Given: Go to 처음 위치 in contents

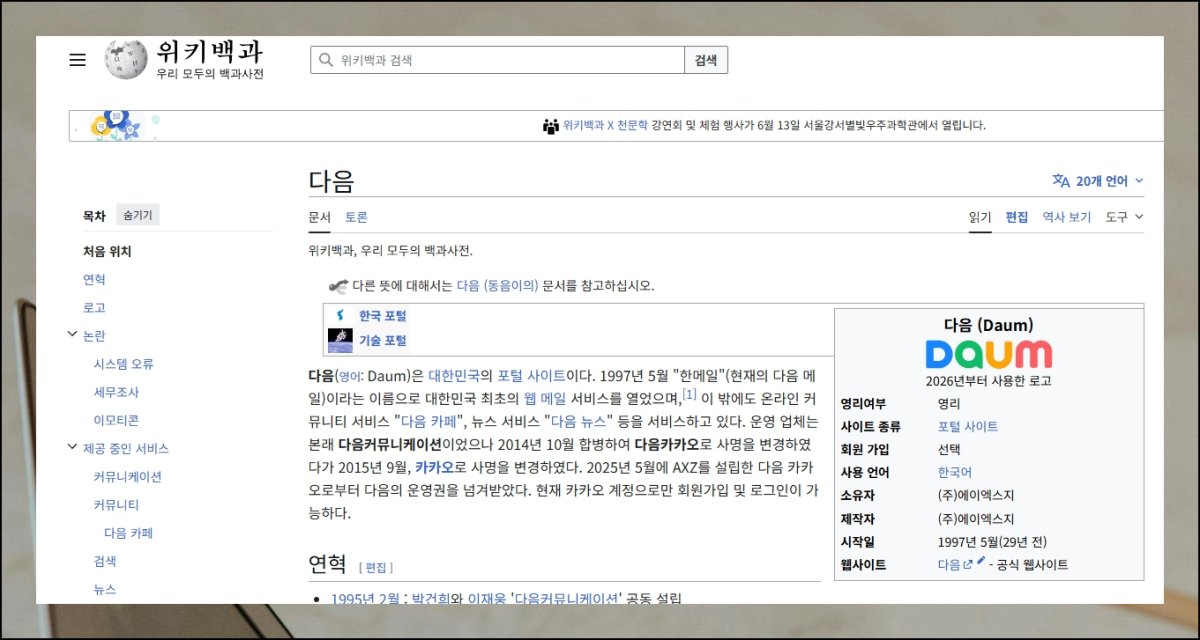Looking at the screenshot, I should (x=107, y=252).
